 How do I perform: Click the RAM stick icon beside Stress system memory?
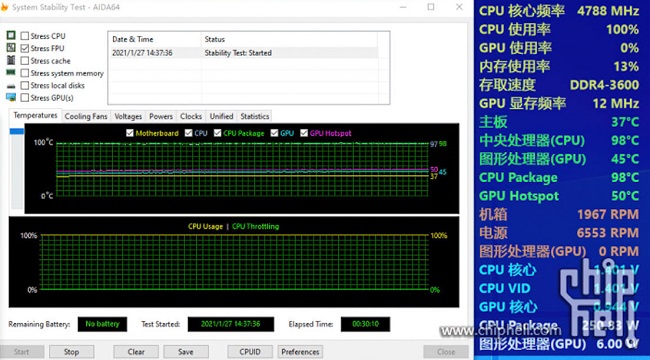(x=11, y=73)
